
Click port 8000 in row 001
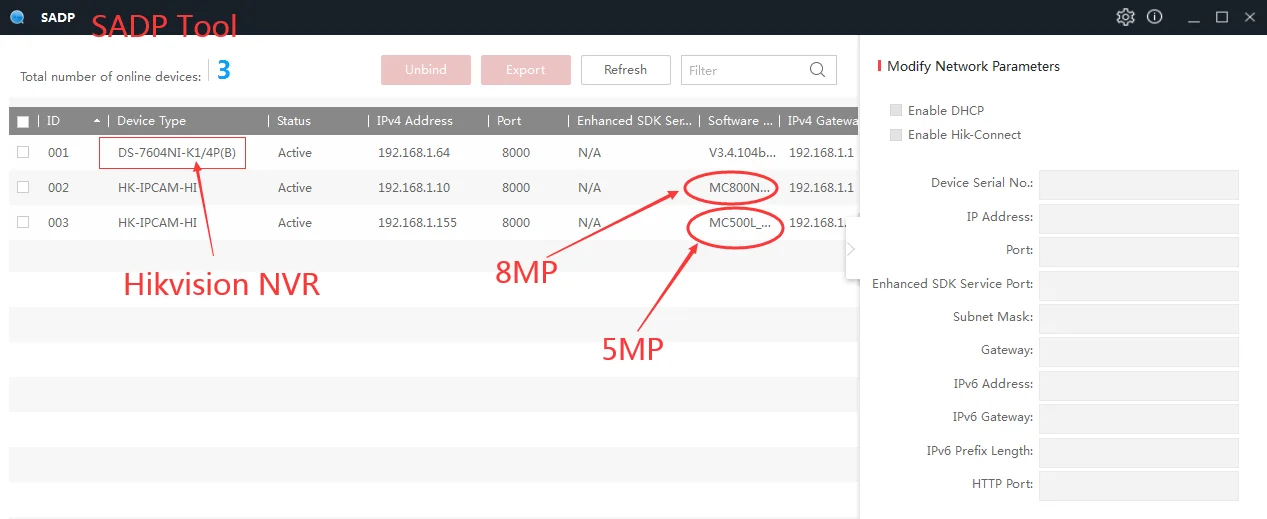pos(516,153)
